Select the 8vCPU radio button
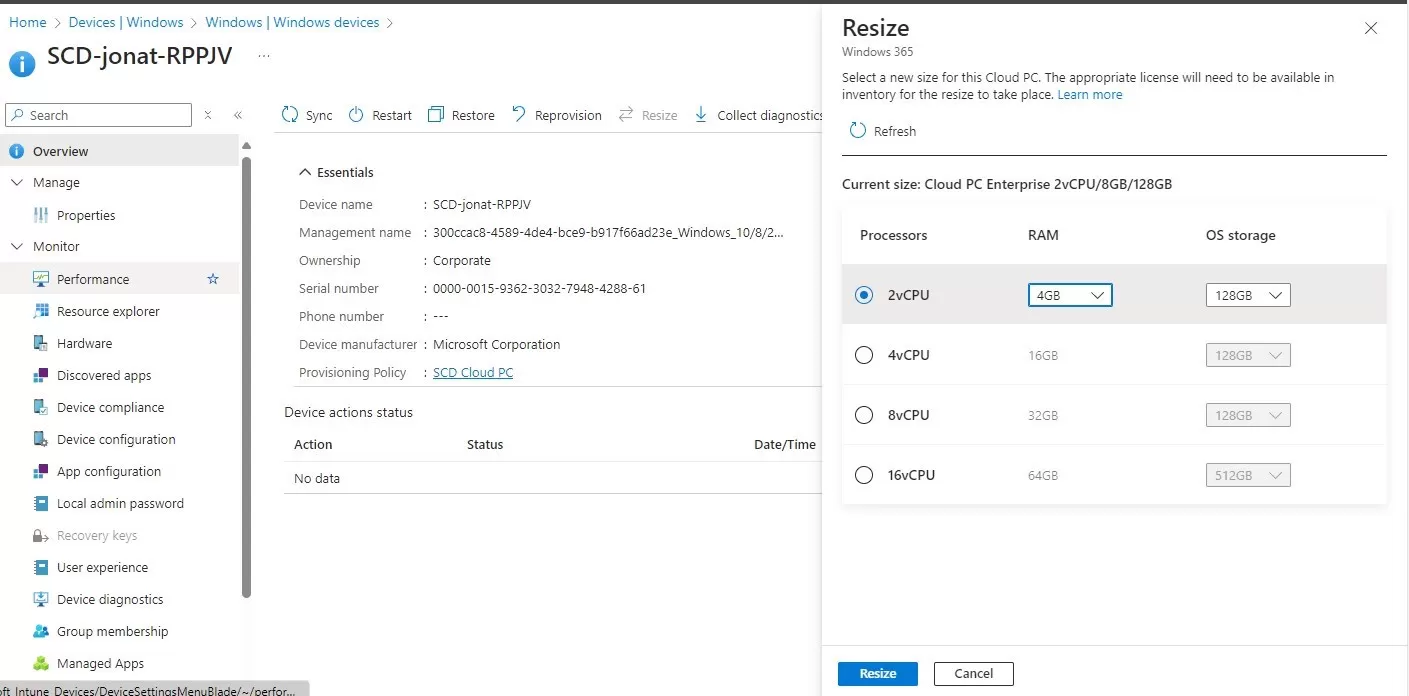This screenshot has width=1409, height=696. [x=863, y=415]
